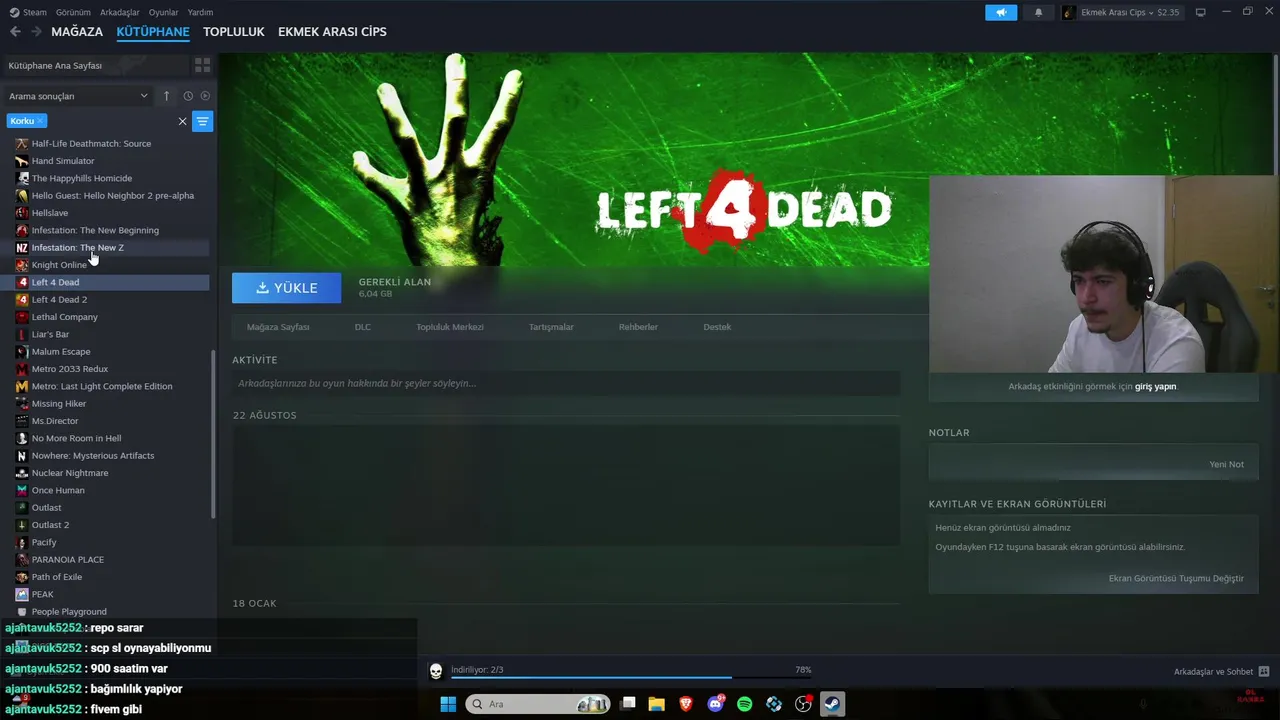
Task: Click the taskbar Ara search box
Action: (539, 704)
